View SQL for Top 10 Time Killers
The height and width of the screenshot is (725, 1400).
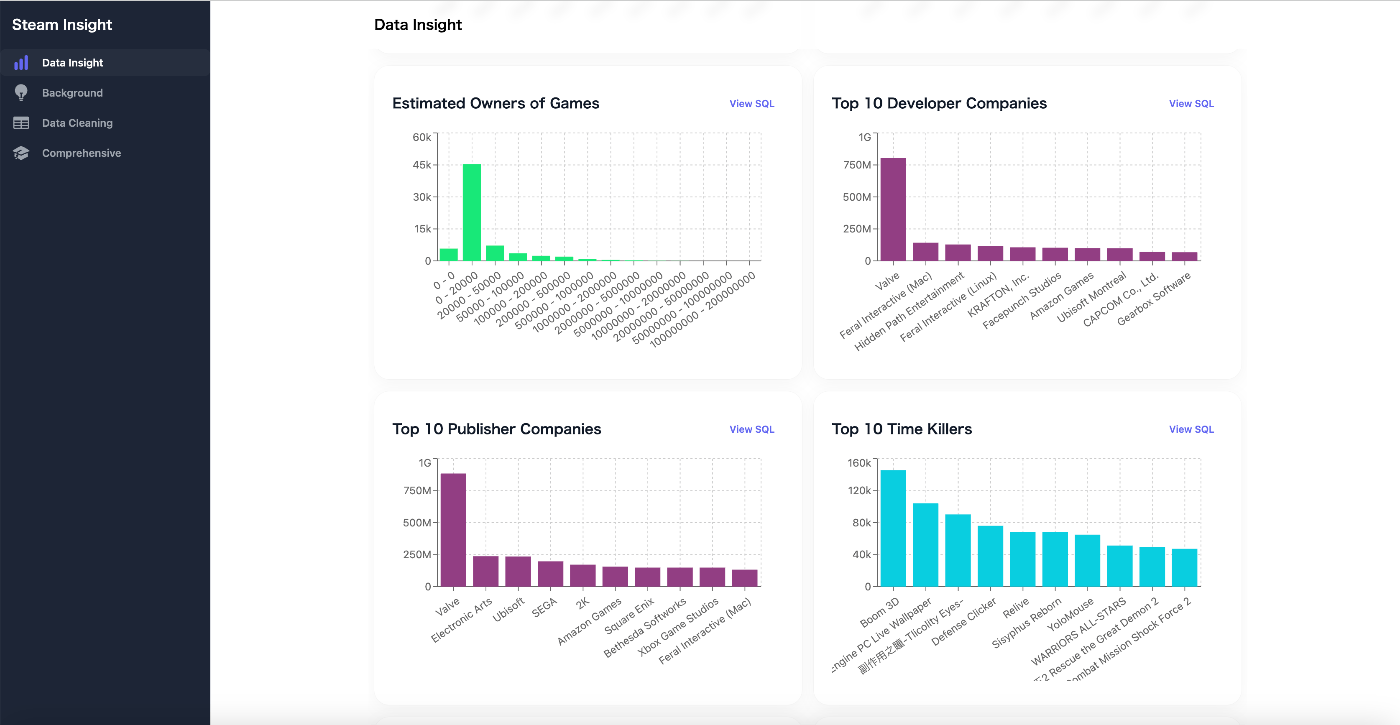point(1191,430)
